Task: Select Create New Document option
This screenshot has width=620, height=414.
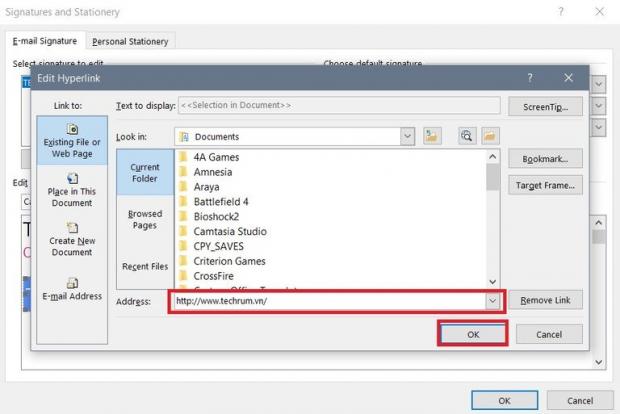Action: pyautogui.click(x=72, y=240)
